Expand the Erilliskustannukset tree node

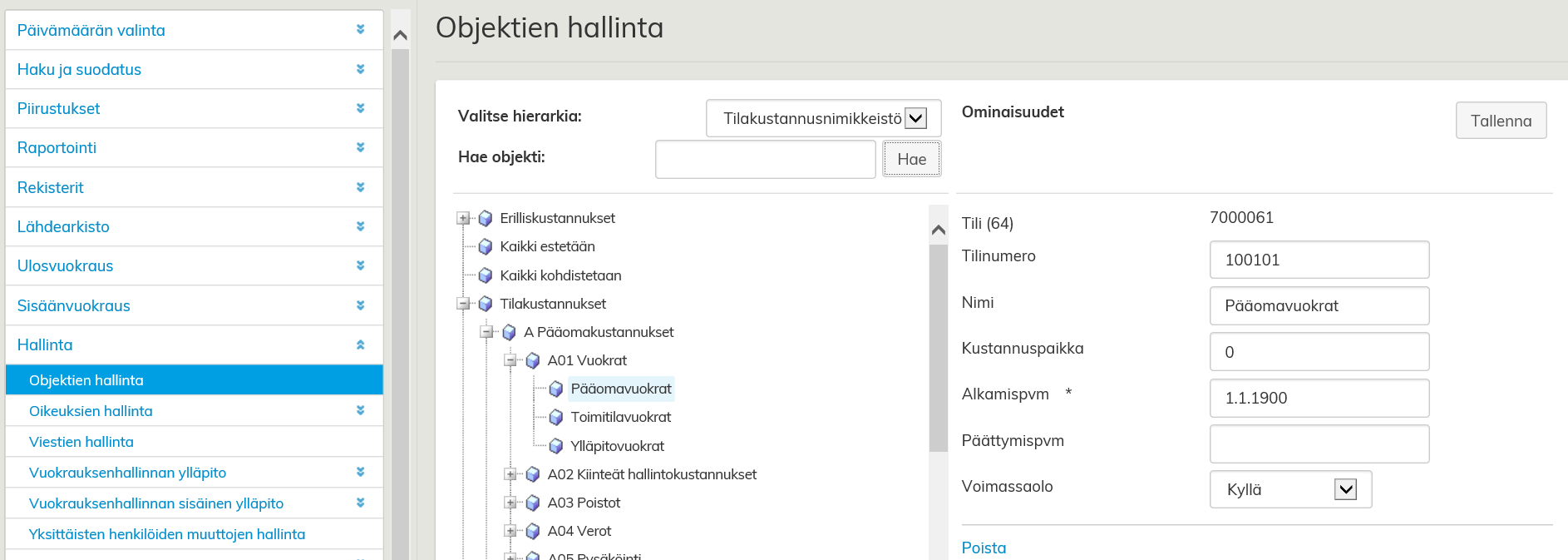(x=463, y=219)
